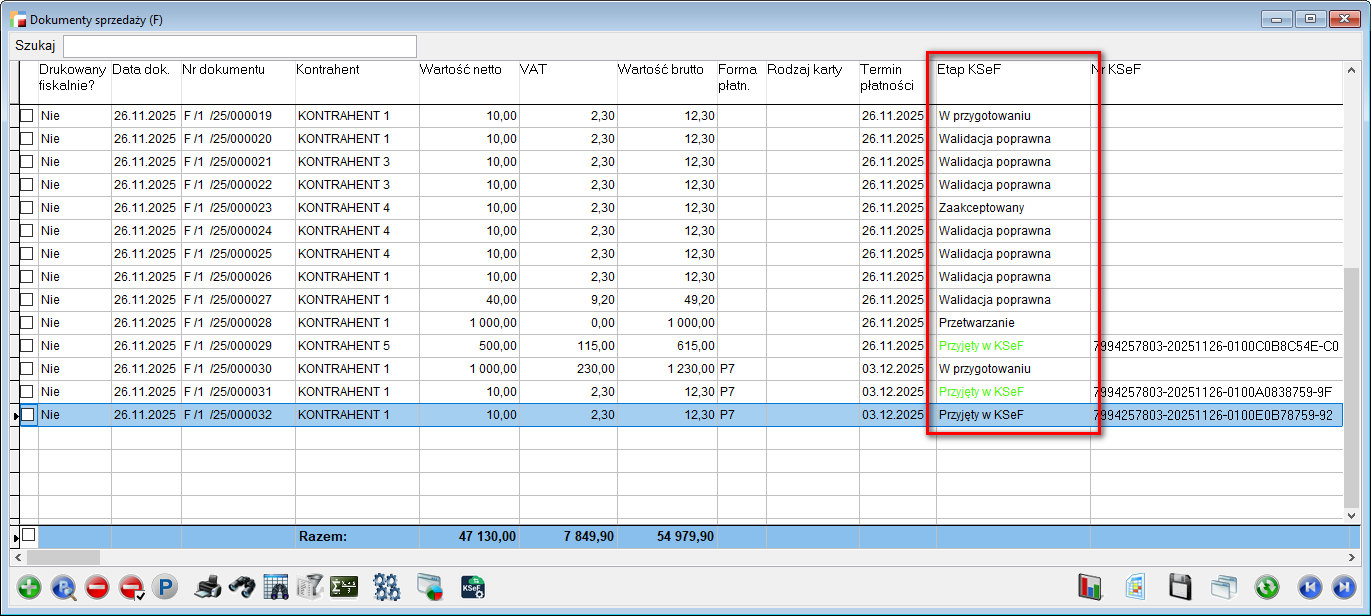The width and height of the screenshot is (1371, 616).
Task: Click the floppy disk save icon
Action: point(1180,588)
